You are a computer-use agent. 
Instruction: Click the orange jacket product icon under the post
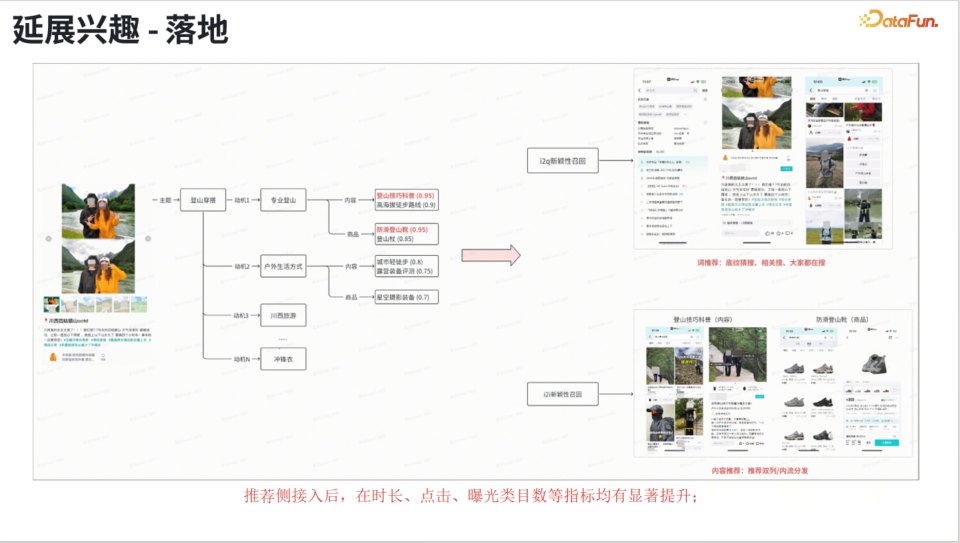pos(53,356)
